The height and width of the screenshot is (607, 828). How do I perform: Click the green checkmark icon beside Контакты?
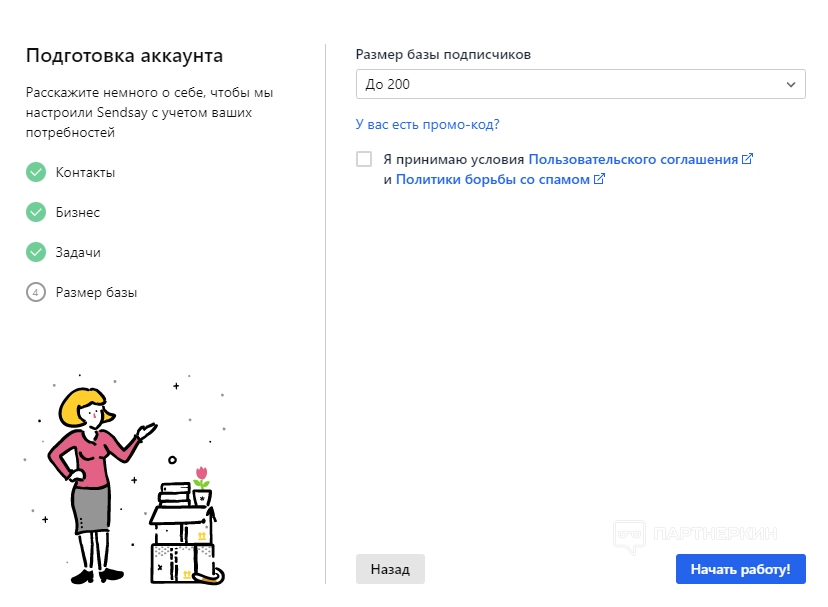pos(36,172)
